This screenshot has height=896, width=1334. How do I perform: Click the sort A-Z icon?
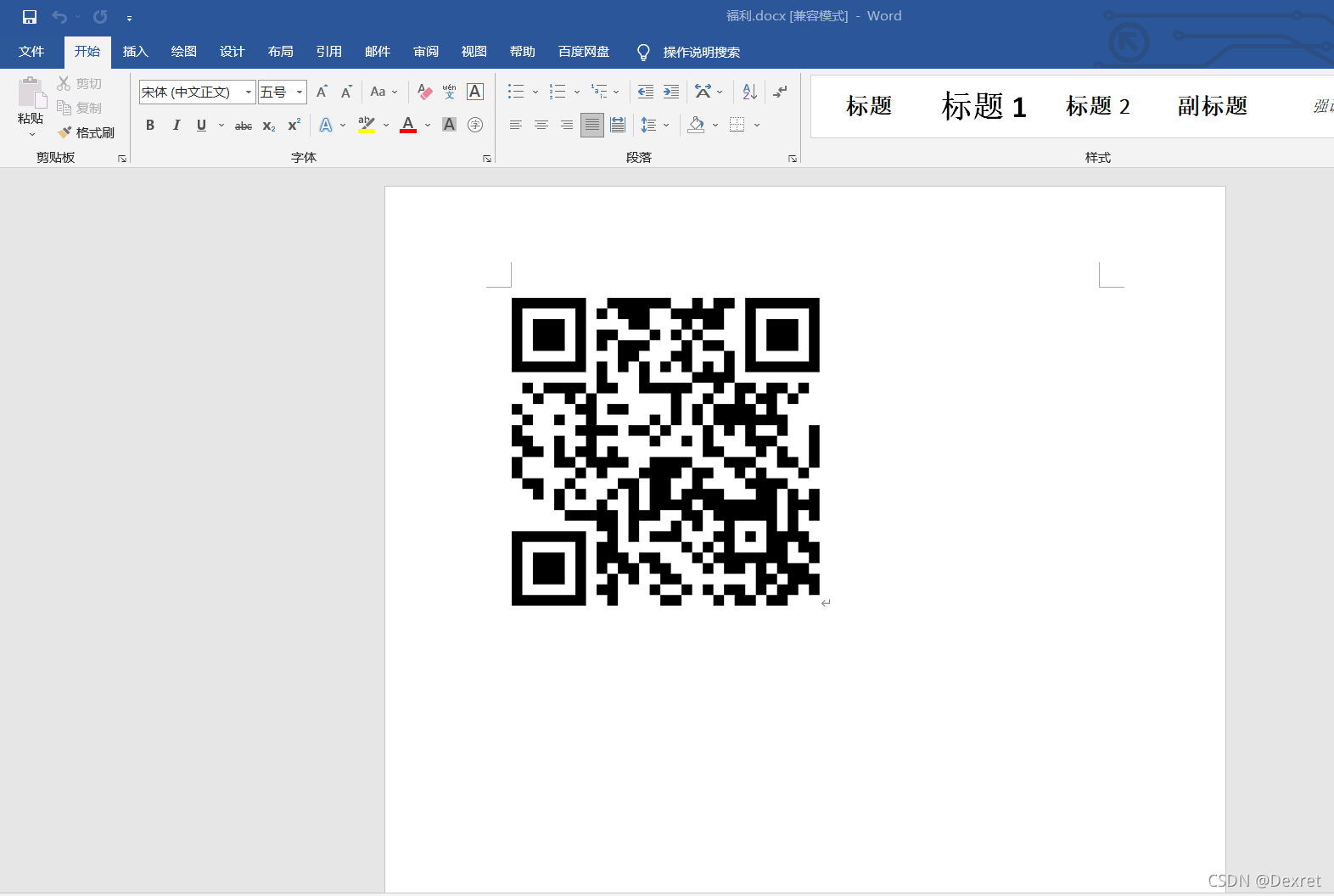point(749,92)
